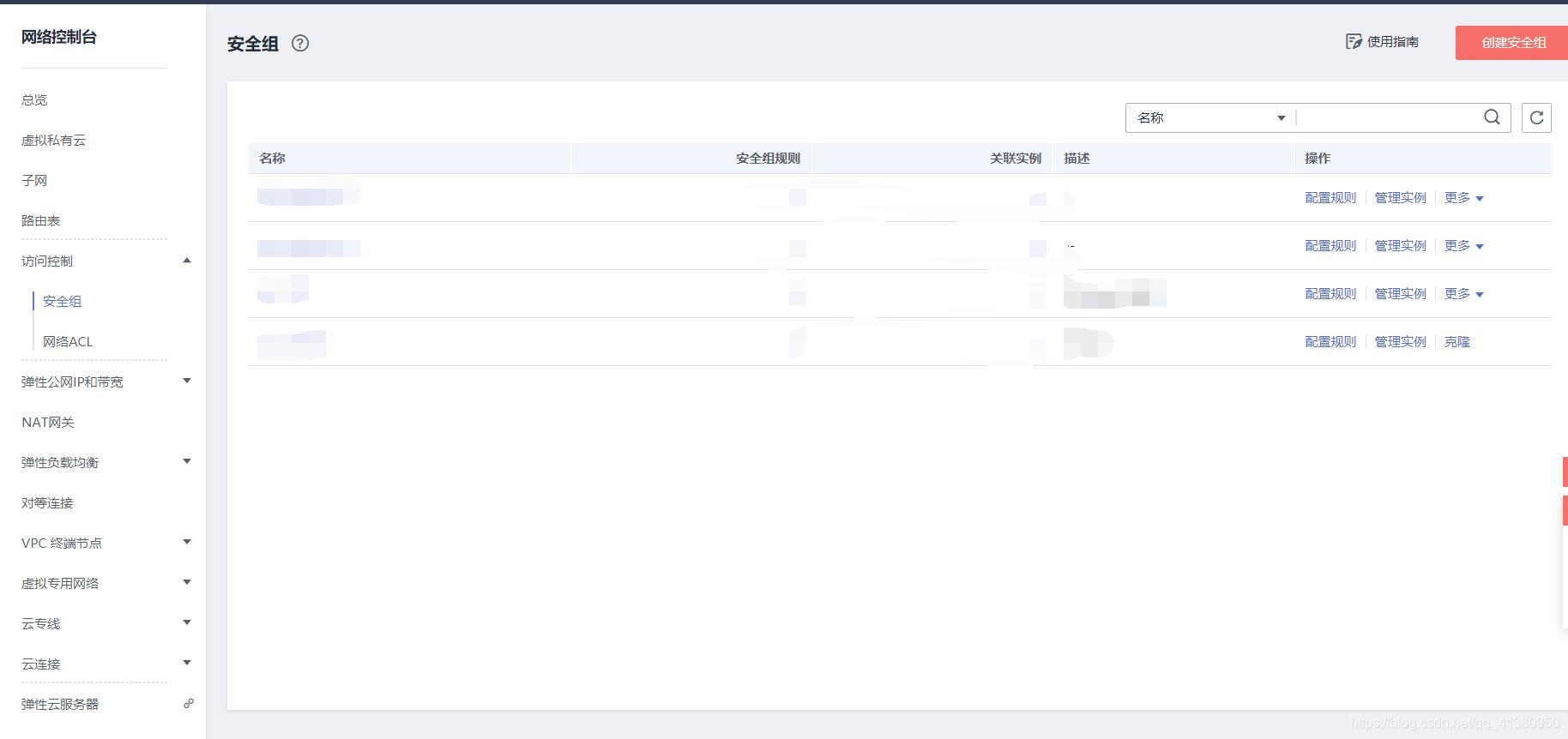Open the help icon next to 安全组
This screenshot has height=739, width=1568.
tap(300, 44)
